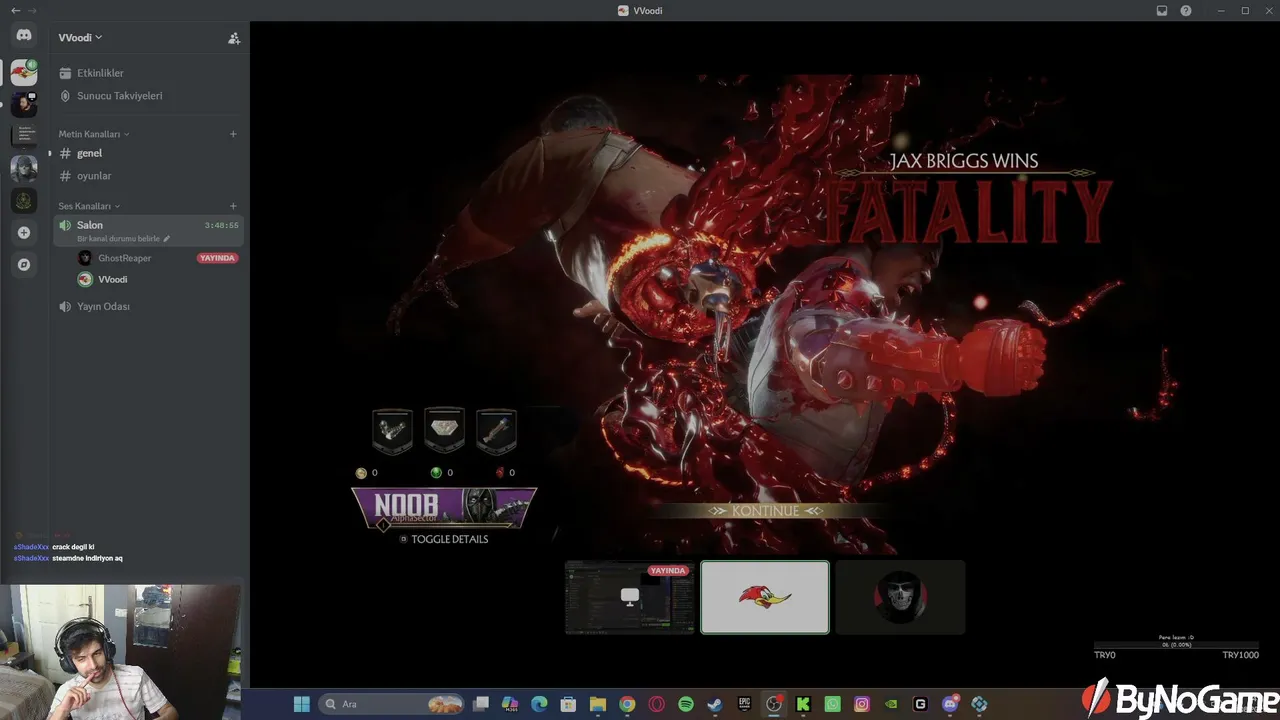
Task: Click the 3:48:55 call timer
Action: coord(221,226)
